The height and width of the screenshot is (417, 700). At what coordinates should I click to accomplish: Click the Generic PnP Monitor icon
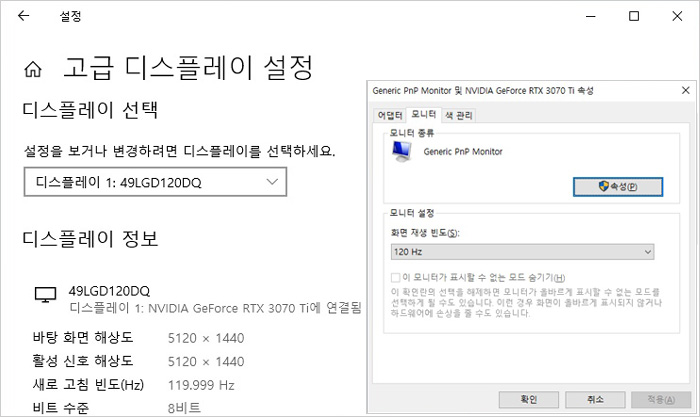[402, 151]
